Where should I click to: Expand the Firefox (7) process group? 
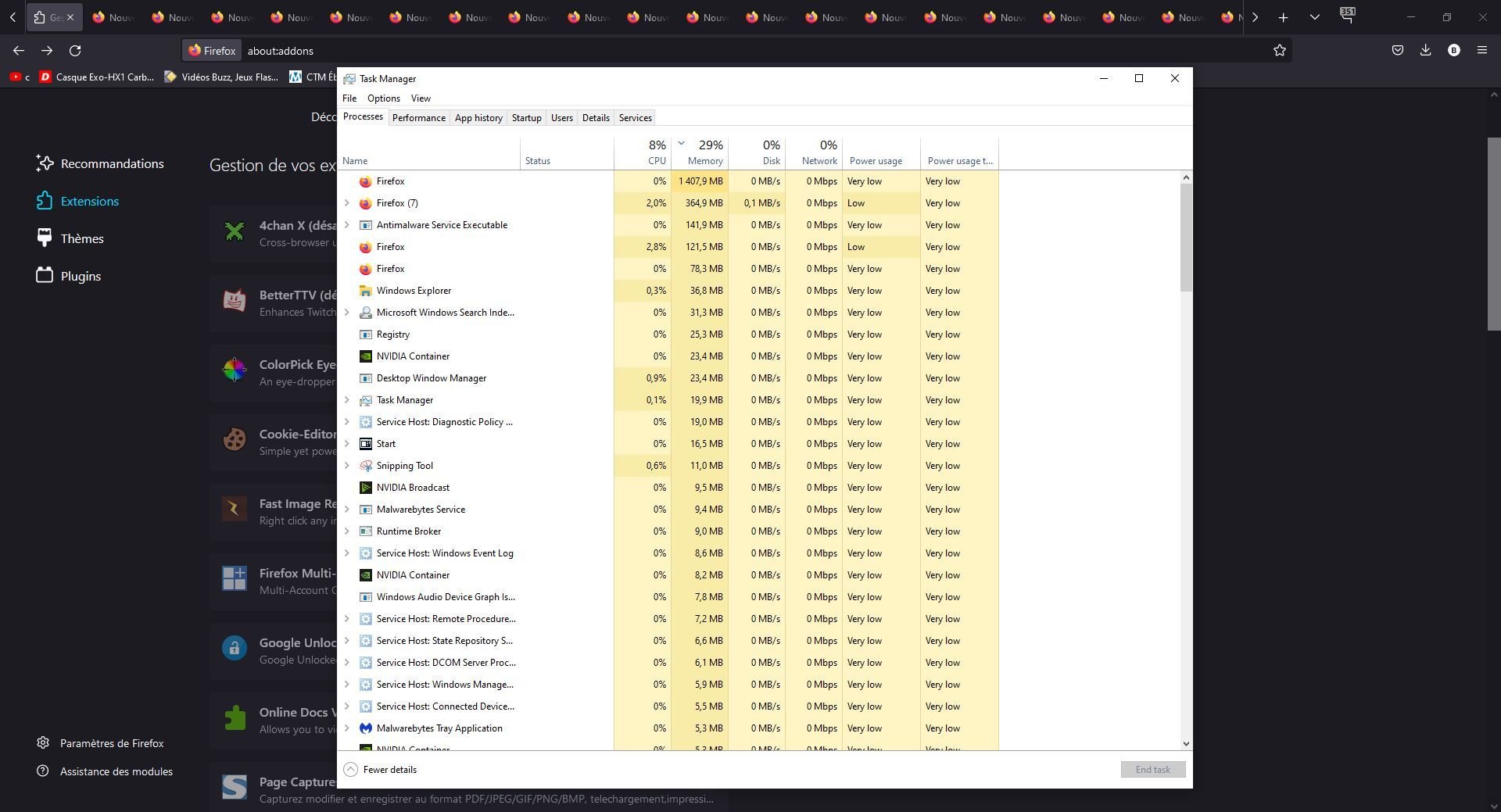point(347,203)
